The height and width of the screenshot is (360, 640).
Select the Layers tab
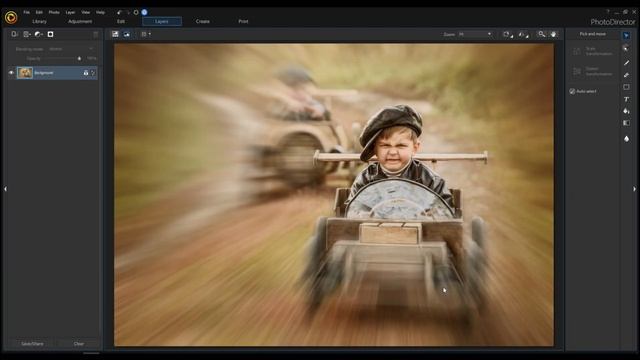(x=162, y=21)
